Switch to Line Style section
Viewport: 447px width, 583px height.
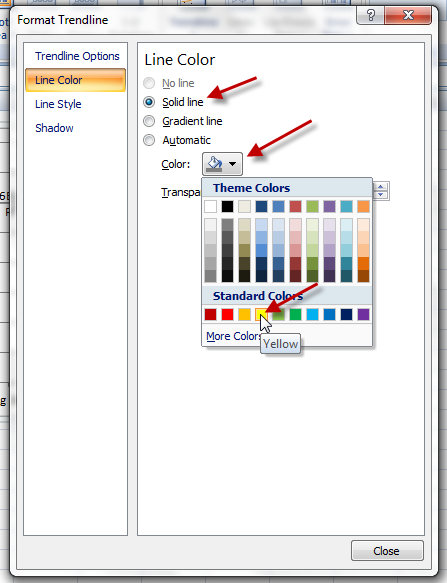click(58, 104)
